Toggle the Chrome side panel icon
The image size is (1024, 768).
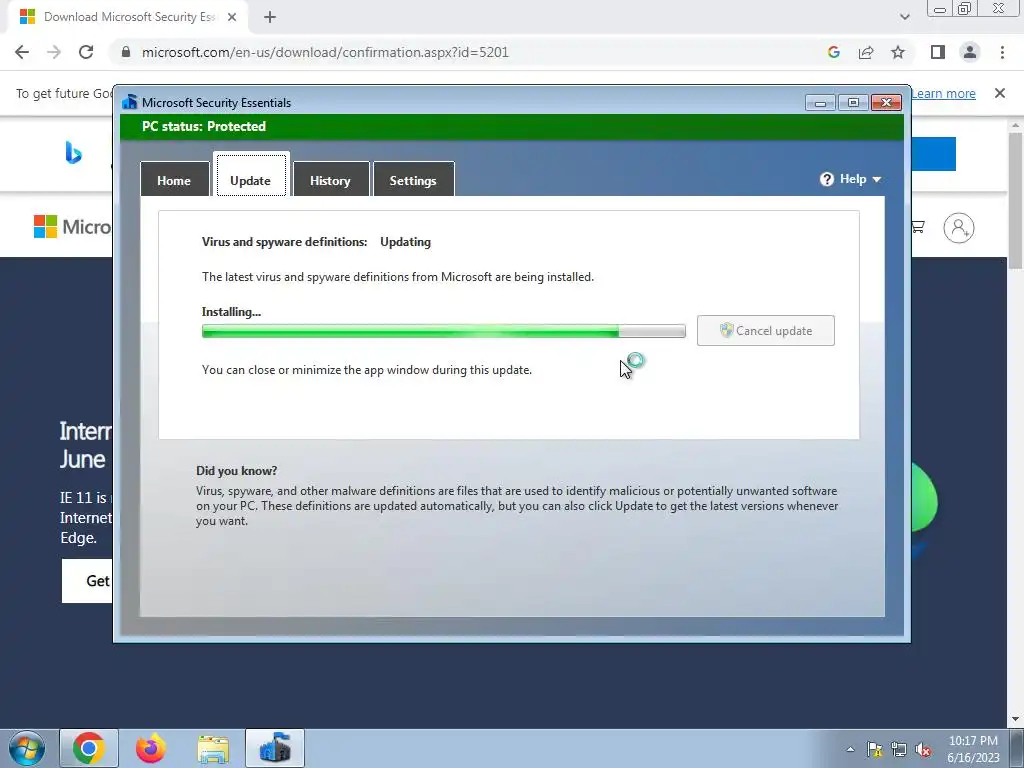938,52
